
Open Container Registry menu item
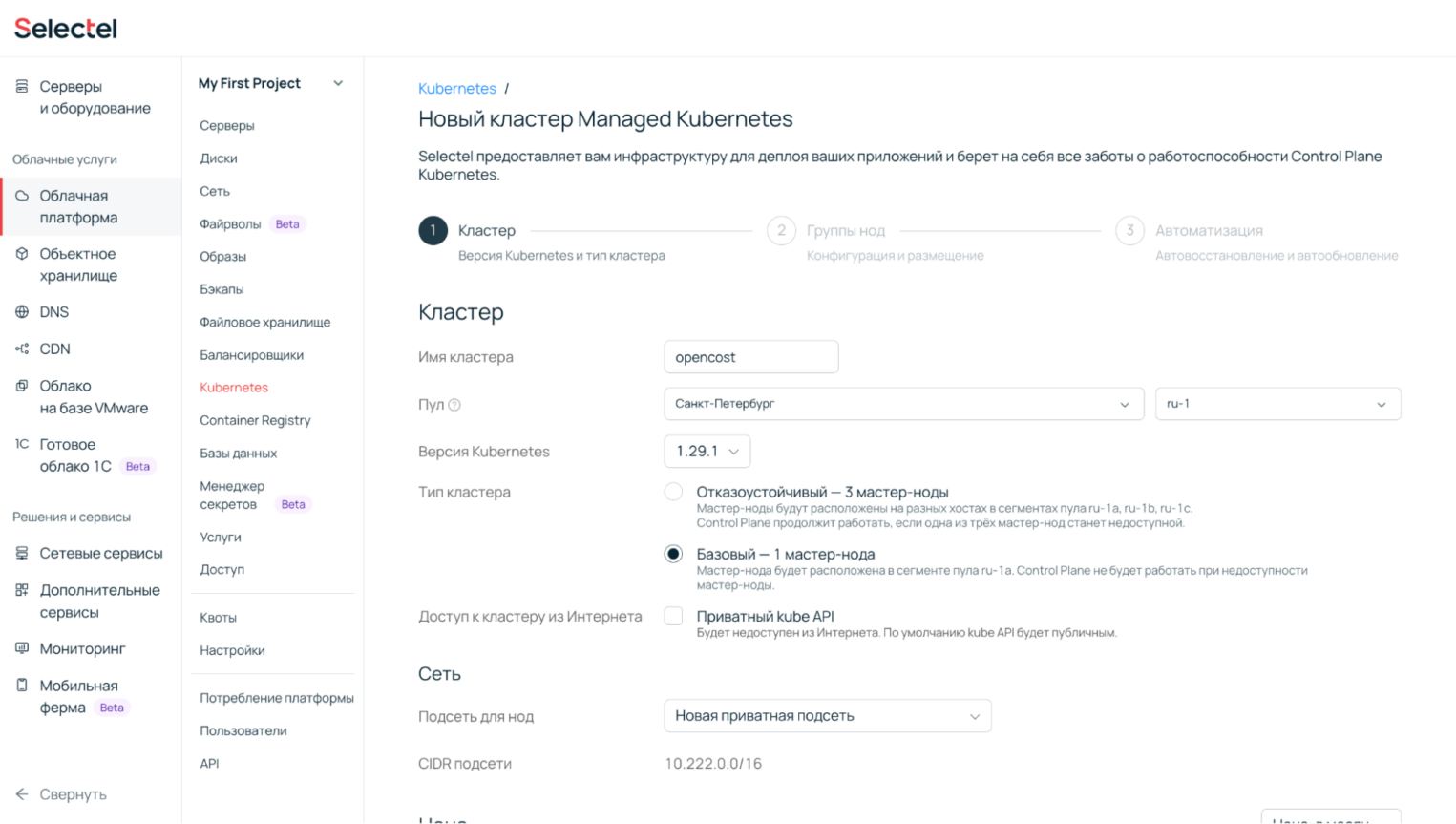click(x=255, y=420)
